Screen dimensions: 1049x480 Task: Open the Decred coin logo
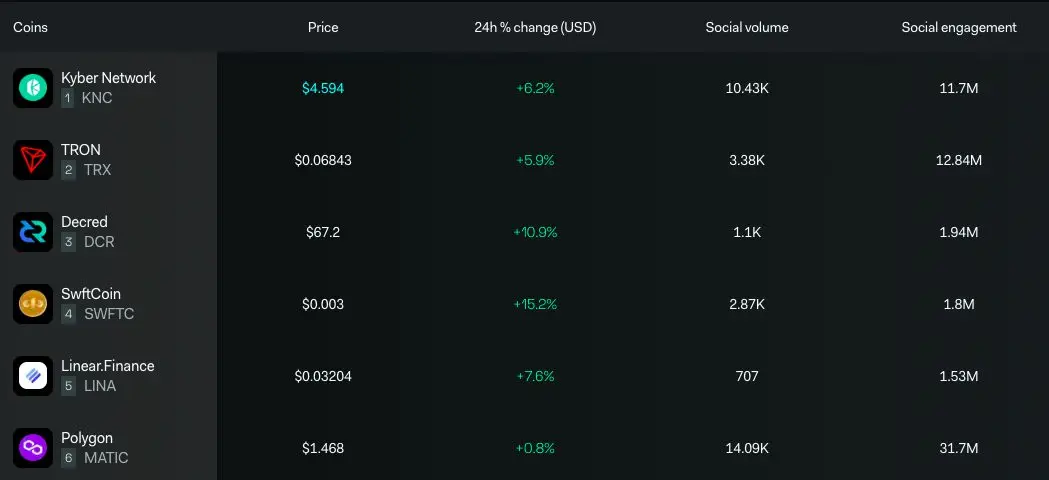click(33, 232)
